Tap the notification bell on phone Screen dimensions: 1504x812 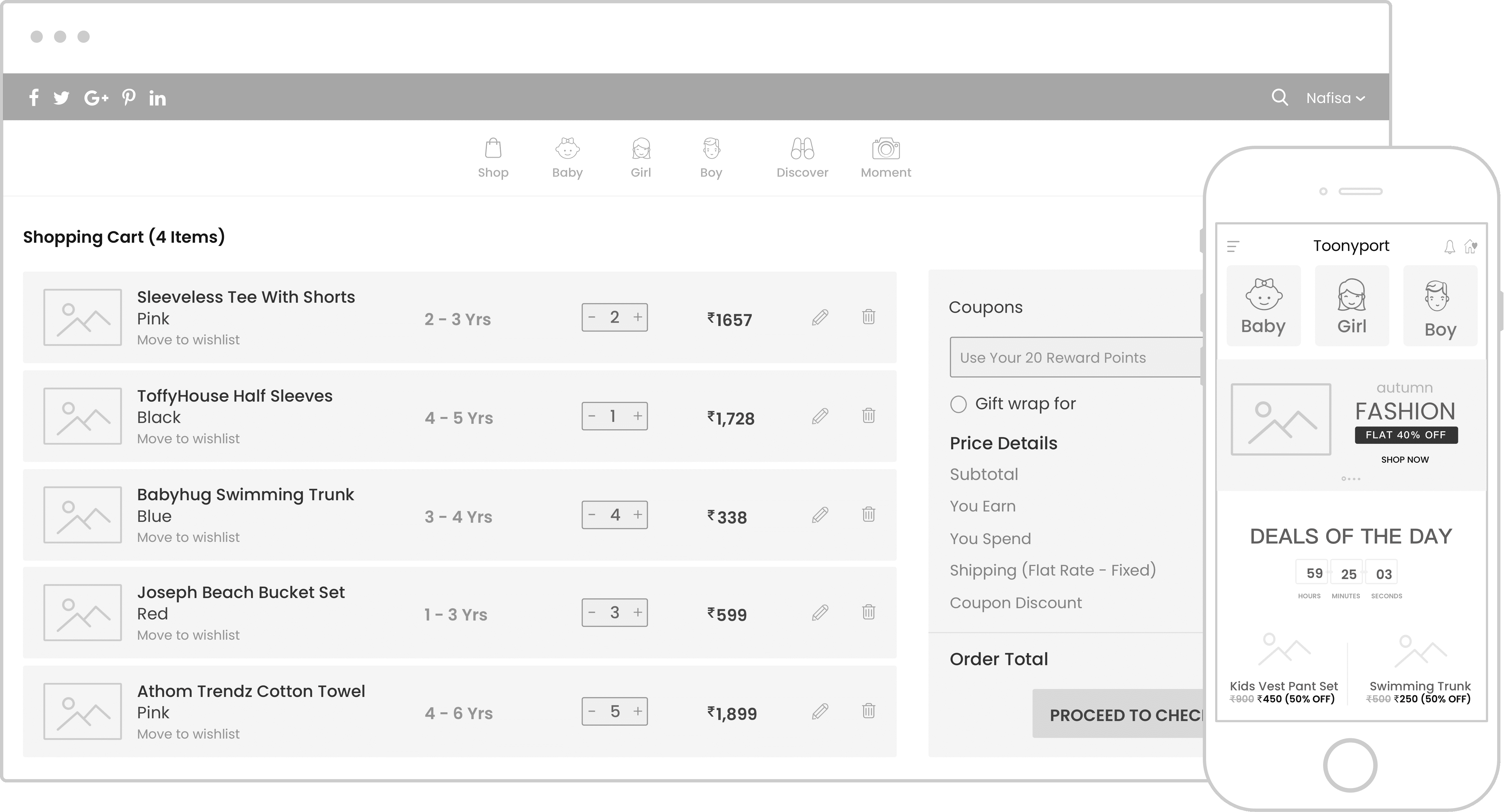[x=1449, y=247]
